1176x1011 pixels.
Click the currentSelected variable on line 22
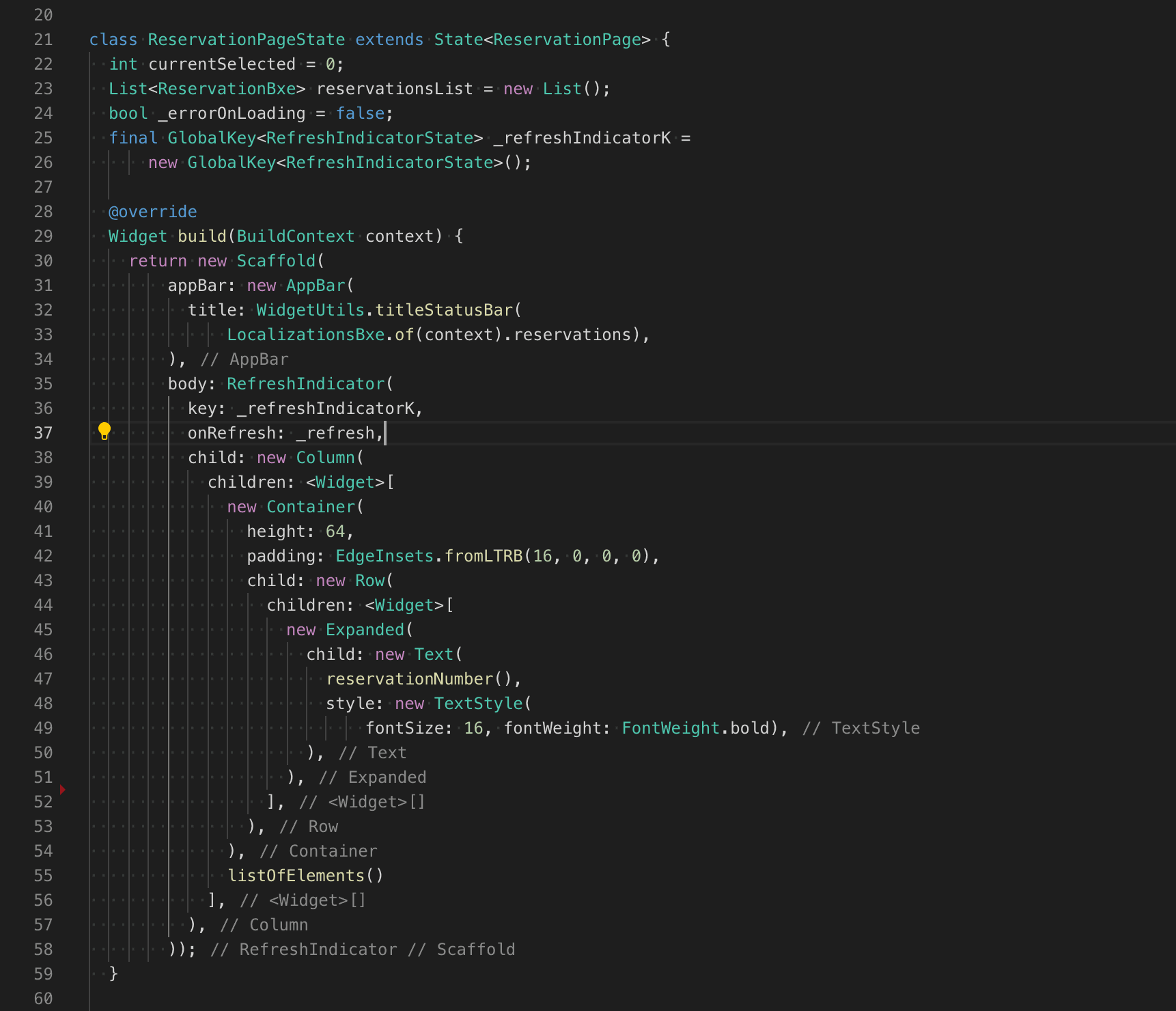(220, 64)
